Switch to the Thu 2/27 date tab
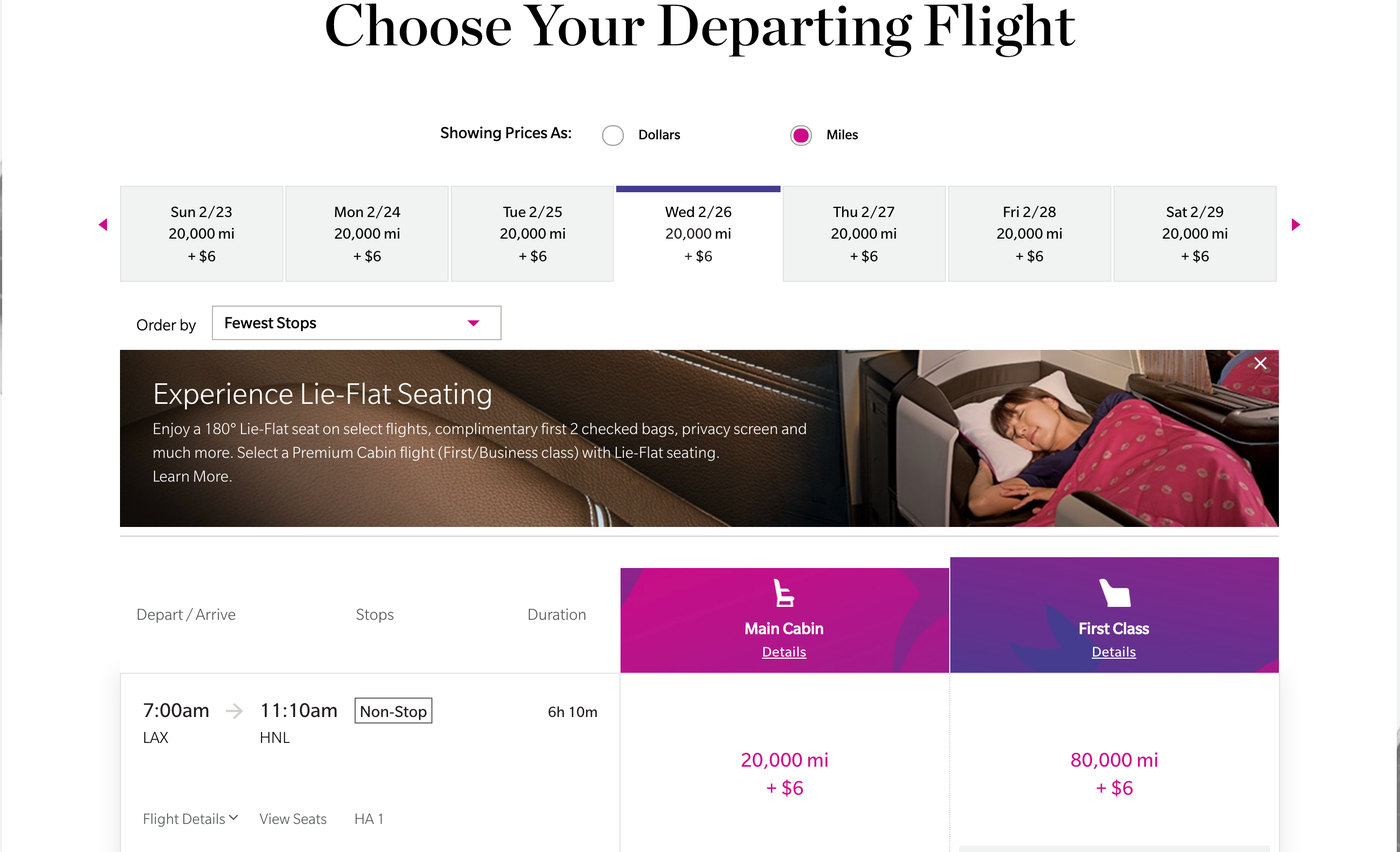This screenshot has height=852, width=1400. pyautogui.click(x=863, y=233)
